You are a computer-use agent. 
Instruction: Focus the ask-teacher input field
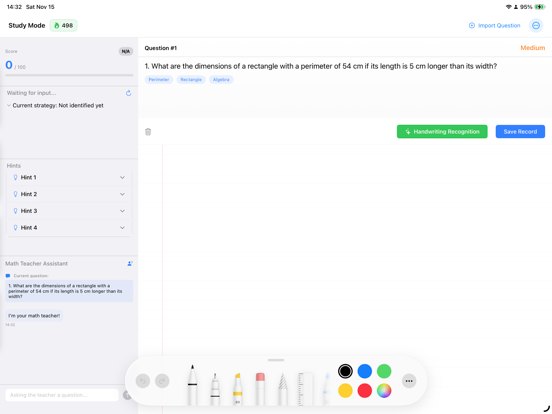tap(62, 395)
